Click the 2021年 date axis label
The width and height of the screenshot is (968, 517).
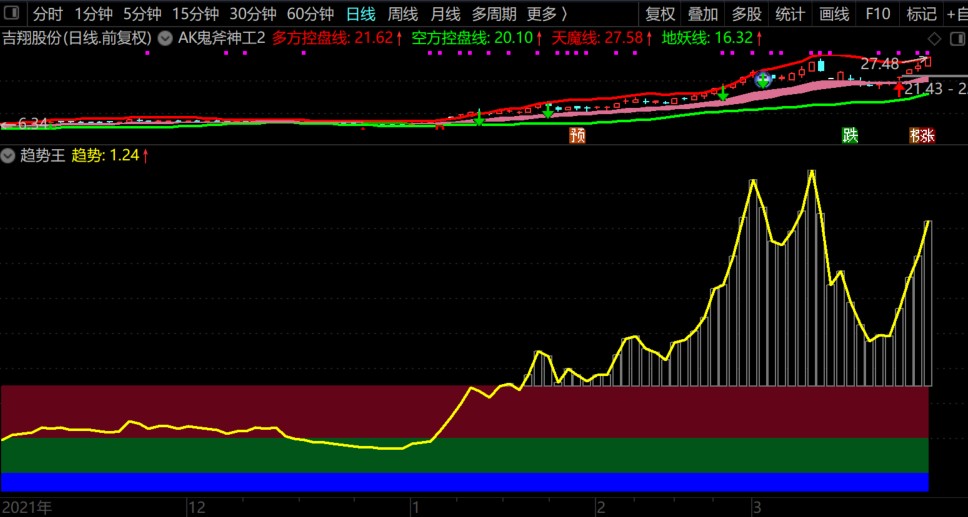pyautogui.click(x=27, y=508)
